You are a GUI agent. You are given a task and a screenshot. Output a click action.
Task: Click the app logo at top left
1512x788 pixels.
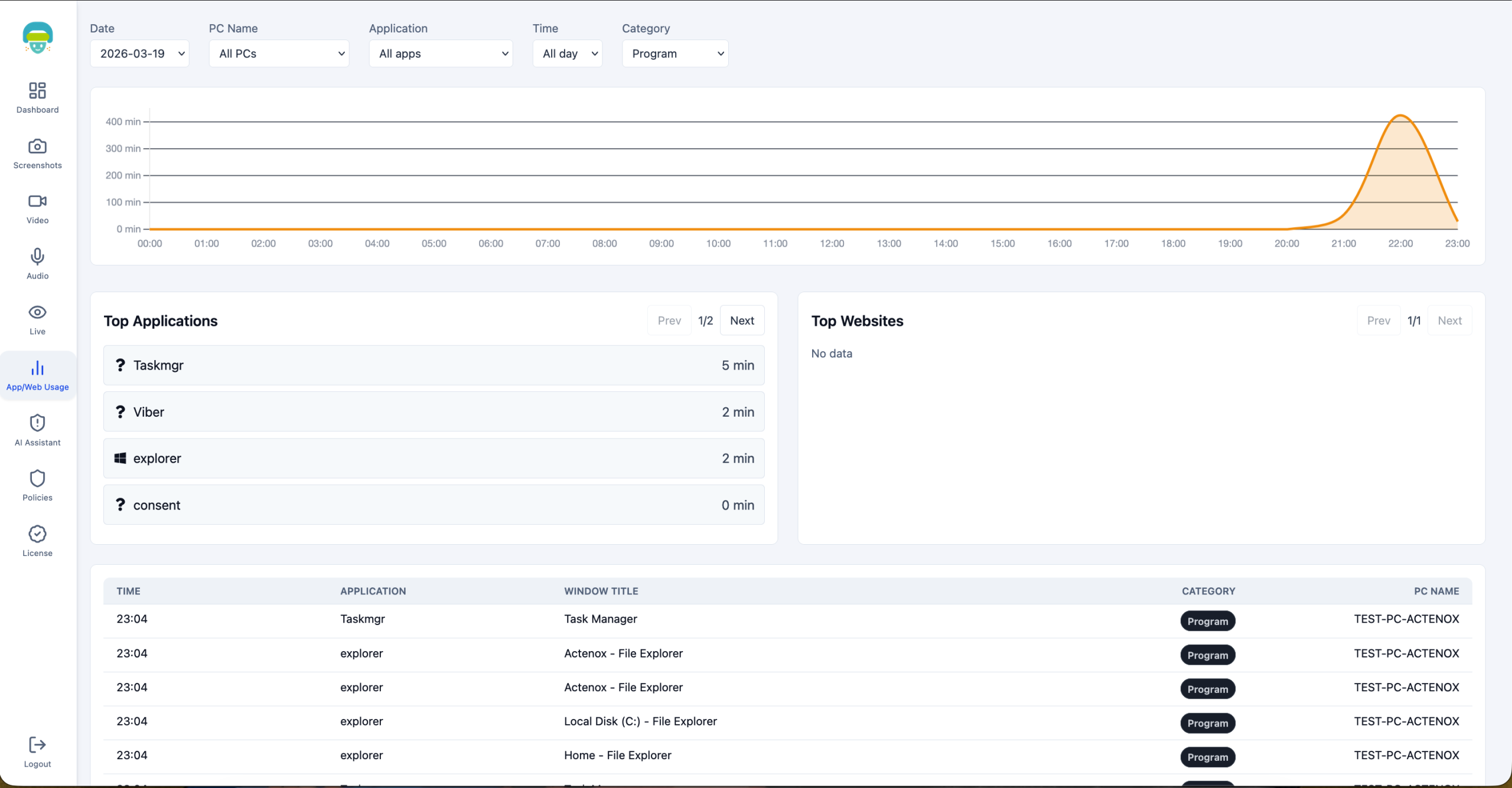tap(38, 38)
